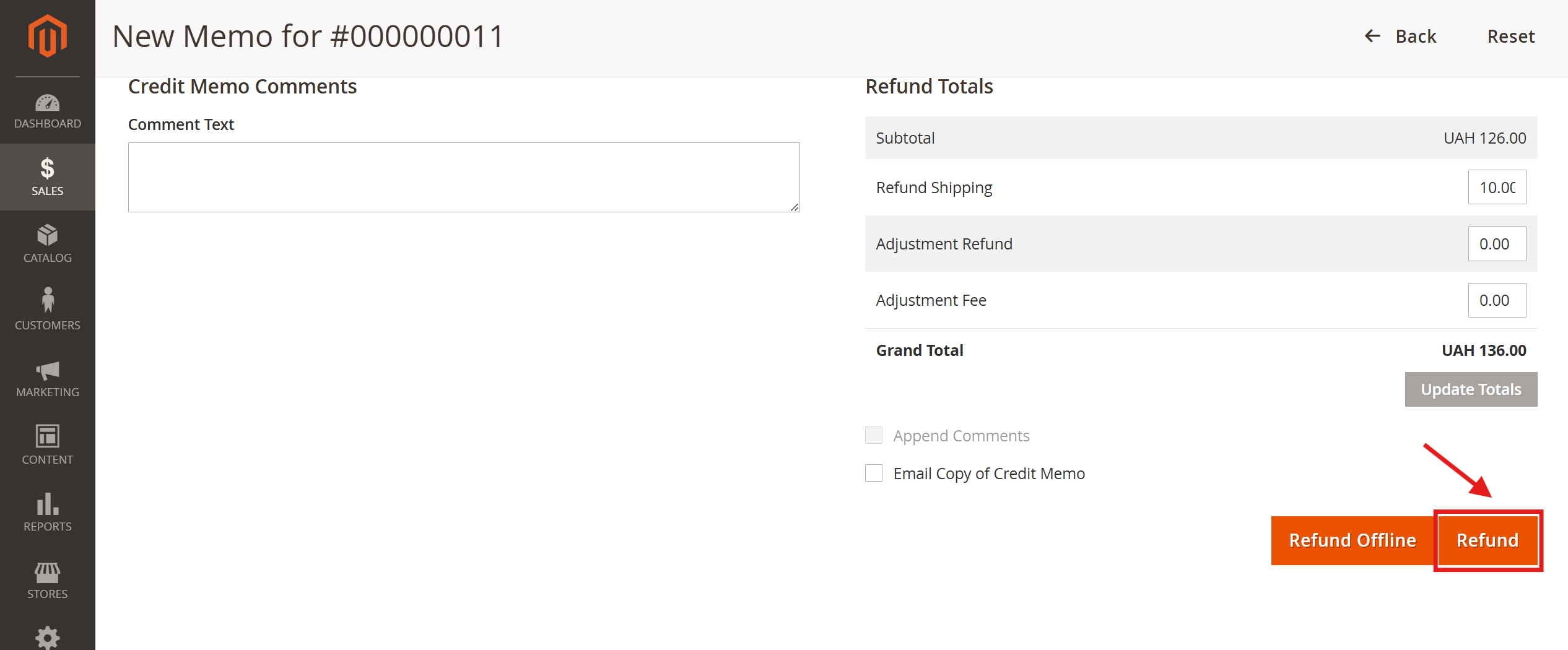Image resolution: width=1568 pixels, height=650 pixels.
Task: Open the Catalog box icon
Action: (x=47, y=235)
